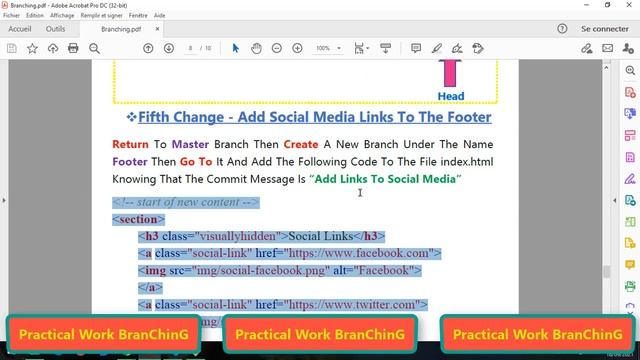Click the read mode scroll icon

point(385,48)
